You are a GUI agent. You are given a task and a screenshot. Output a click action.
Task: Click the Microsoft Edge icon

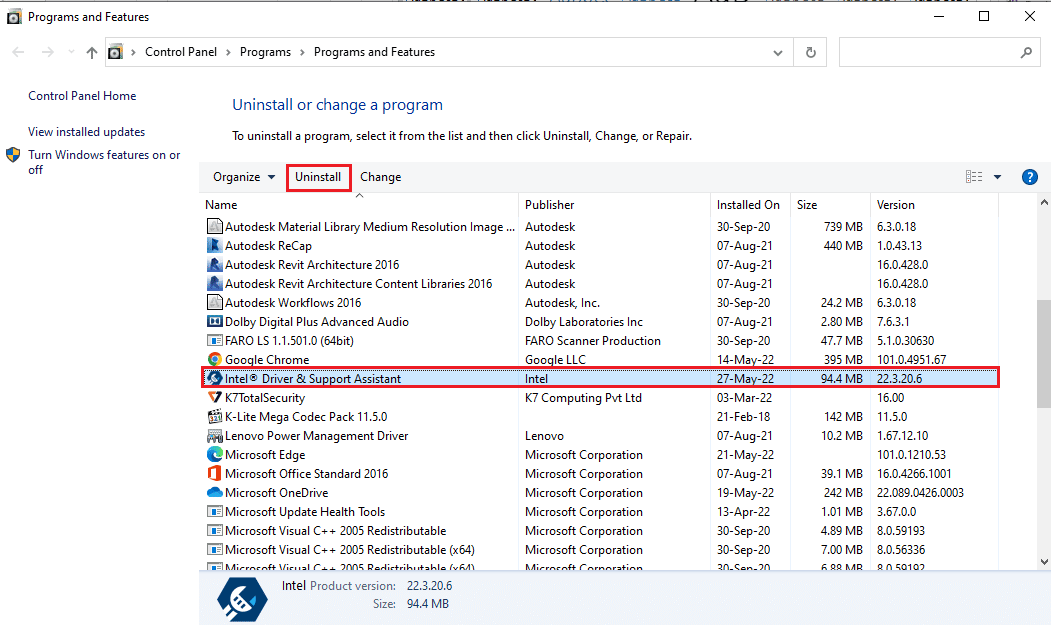coord(214,455)
